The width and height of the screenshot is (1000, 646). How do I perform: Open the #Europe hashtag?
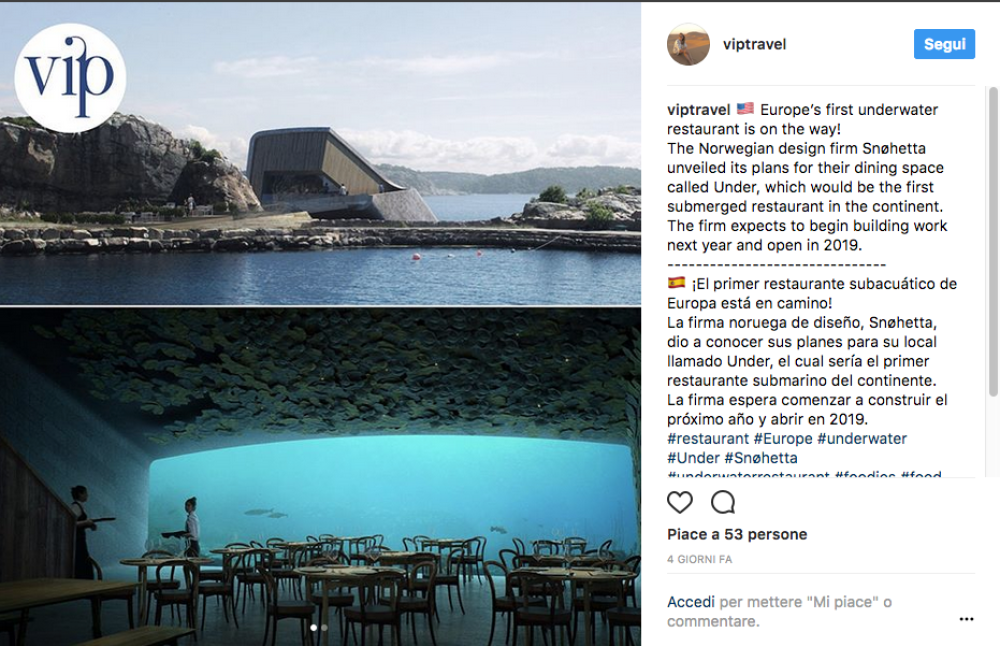pos(783,439)
